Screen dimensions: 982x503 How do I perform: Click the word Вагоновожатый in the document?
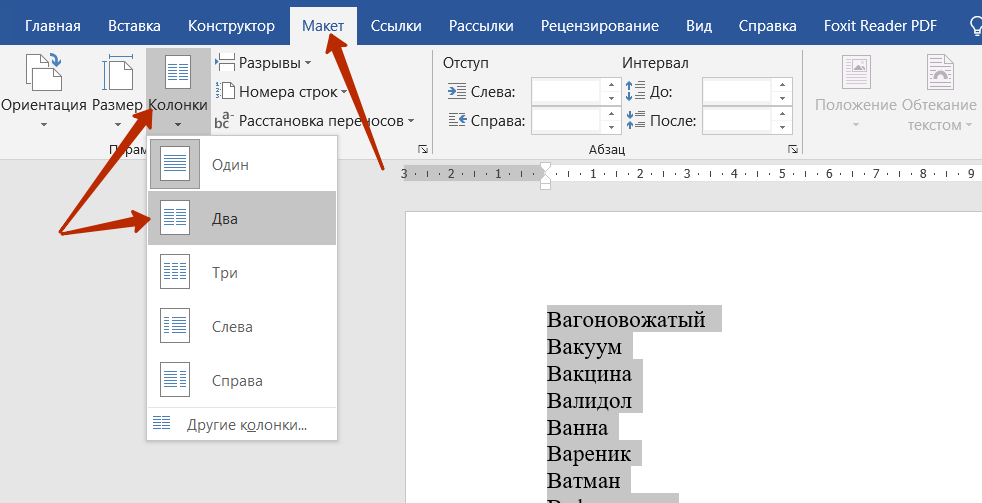(x=626, y=319)
